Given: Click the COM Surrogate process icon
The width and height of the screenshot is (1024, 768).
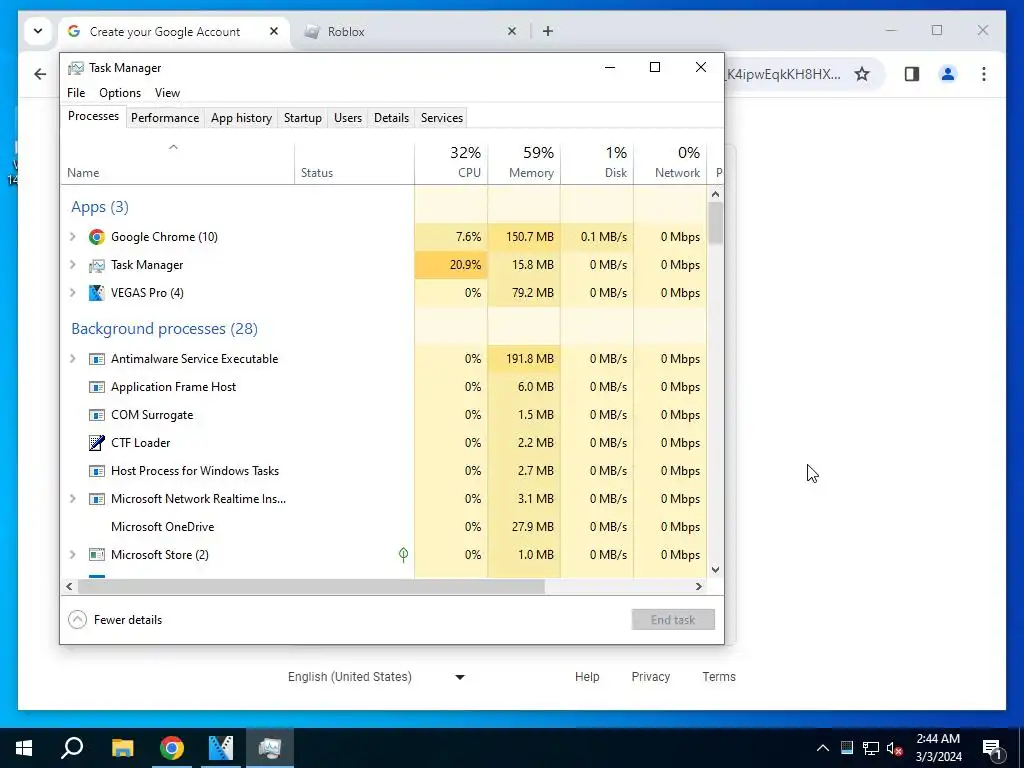Looking at the screenshot, I should (x=97, y=415).
